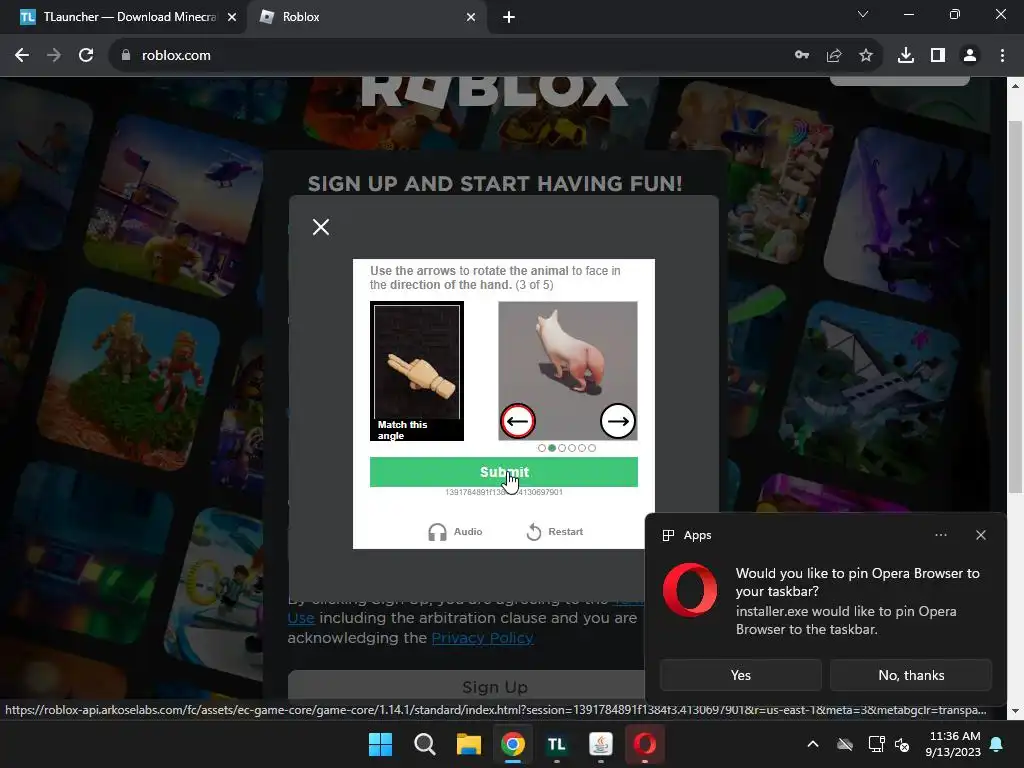The height and width of the screenshot is (768, 1024).
Task: Open Opera from the taskbar
Action: [645, 744]
